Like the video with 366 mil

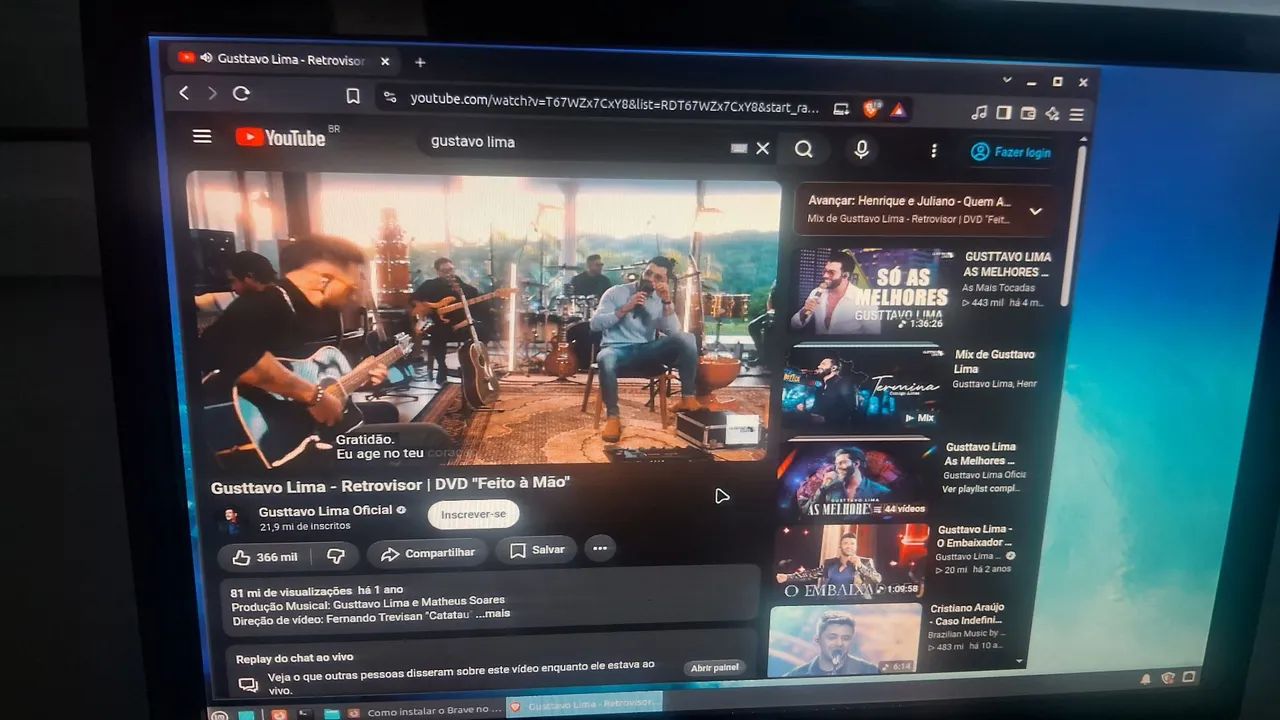point(265,557)
